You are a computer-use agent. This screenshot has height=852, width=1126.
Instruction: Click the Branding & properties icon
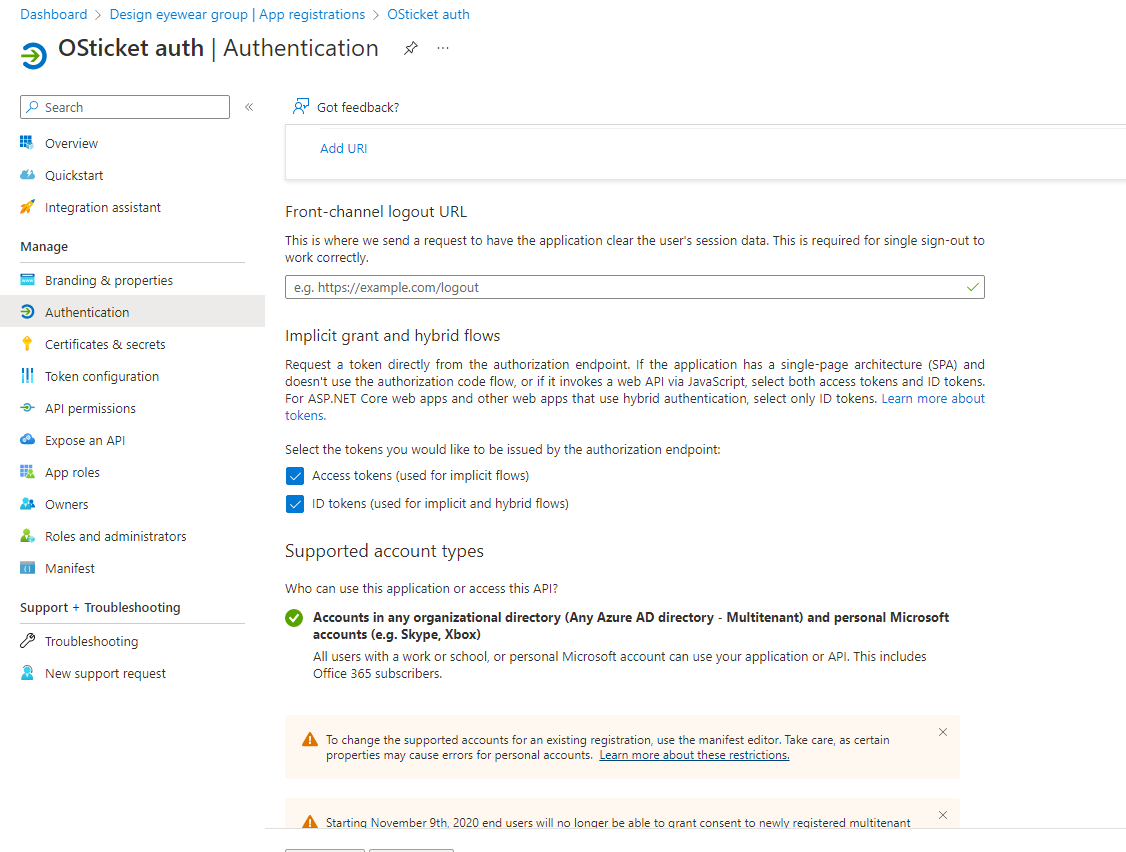27,279
